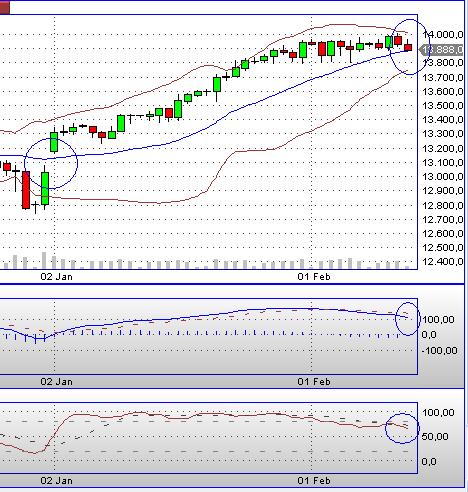Click the 01 Feb date under candlestick chart
The image size is (468, 492).
point(314,277)
